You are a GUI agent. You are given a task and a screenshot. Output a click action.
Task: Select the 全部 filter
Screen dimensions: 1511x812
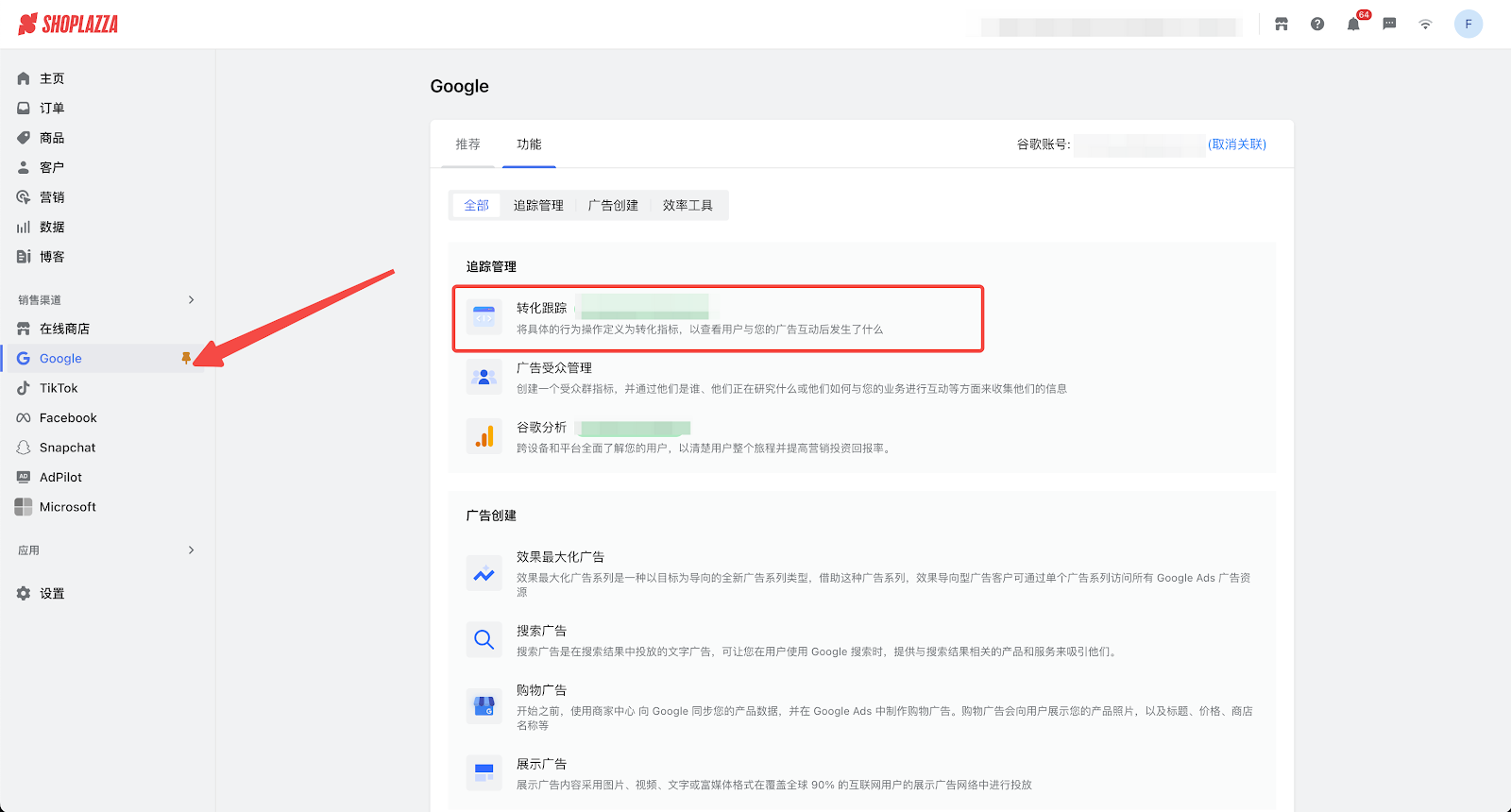pyautogui.click(x=476, y=206)
